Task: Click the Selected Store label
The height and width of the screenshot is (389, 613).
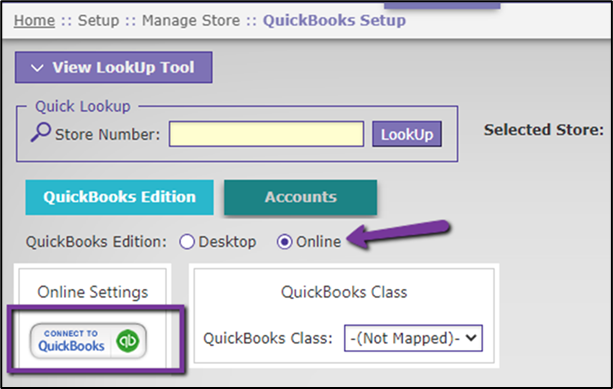Action: click(x=544, y=130)
